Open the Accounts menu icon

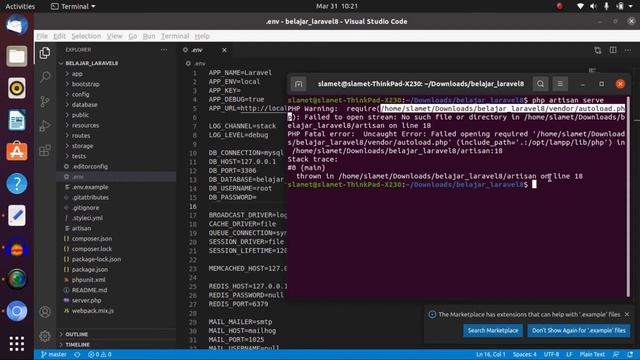[x=45, y=312]
